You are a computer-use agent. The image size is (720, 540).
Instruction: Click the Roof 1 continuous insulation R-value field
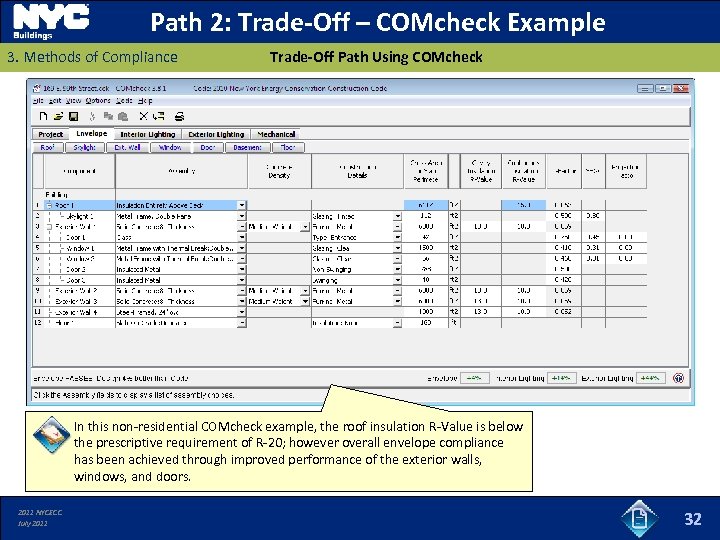pos(523,205)
